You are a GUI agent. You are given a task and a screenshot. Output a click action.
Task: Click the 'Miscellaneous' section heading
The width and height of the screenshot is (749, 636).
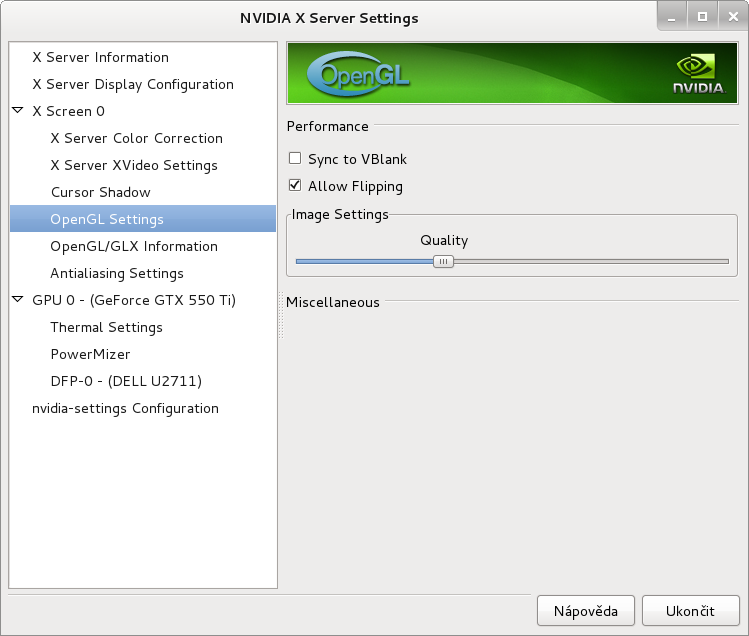(333, 302)
